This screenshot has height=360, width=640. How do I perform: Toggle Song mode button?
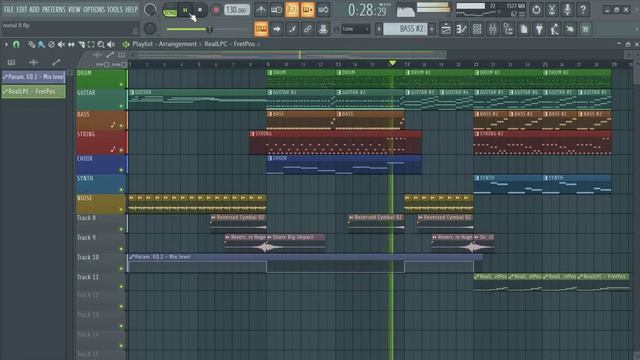[x=169, y=12]
